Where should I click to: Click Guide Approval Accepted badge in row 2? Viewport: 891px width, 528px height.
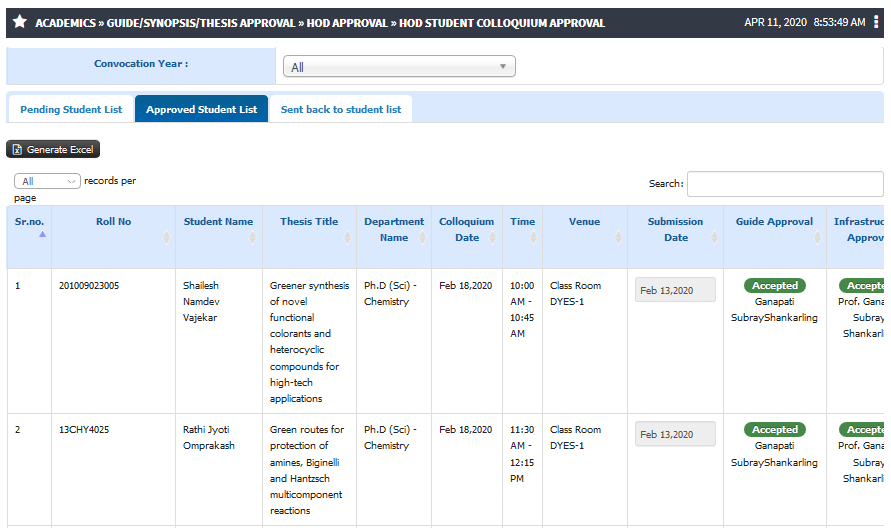pyautogui.click(x=775, y=430)
